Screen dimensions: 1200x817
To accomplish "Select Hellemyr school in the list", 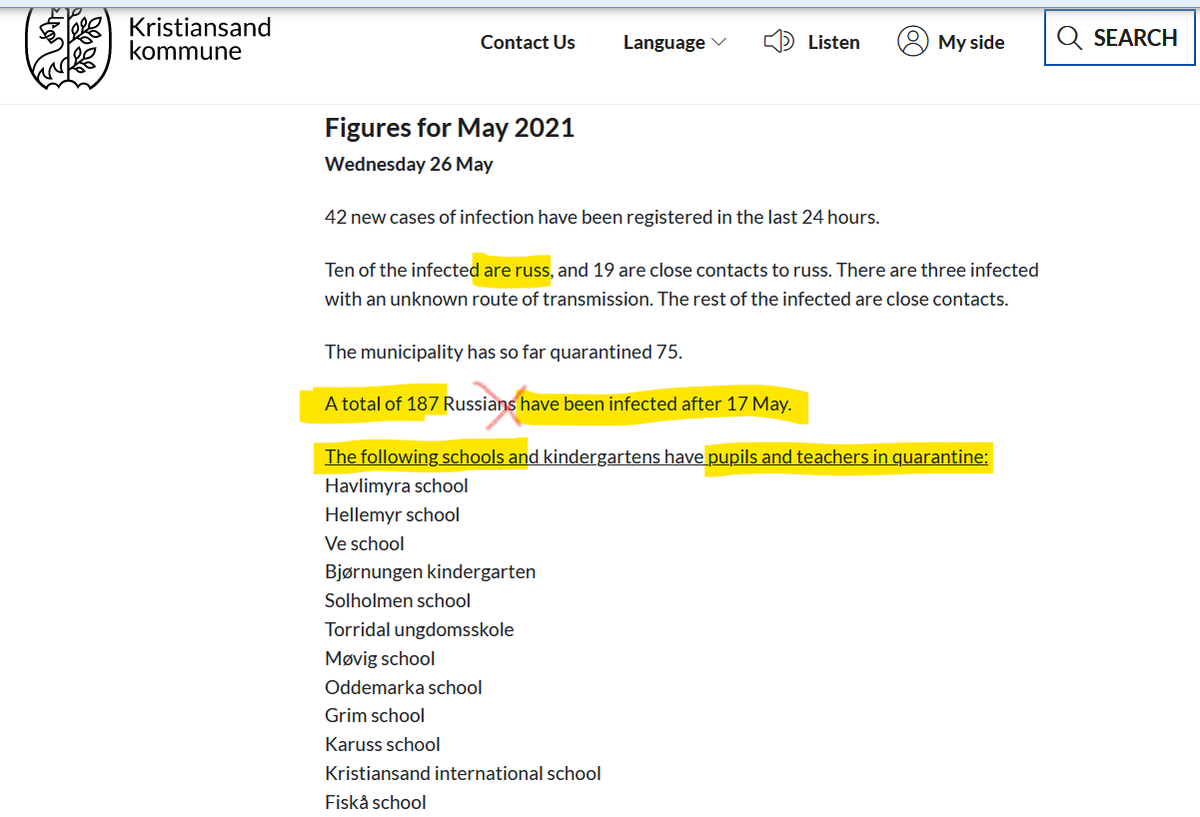I will click(392, 515).
